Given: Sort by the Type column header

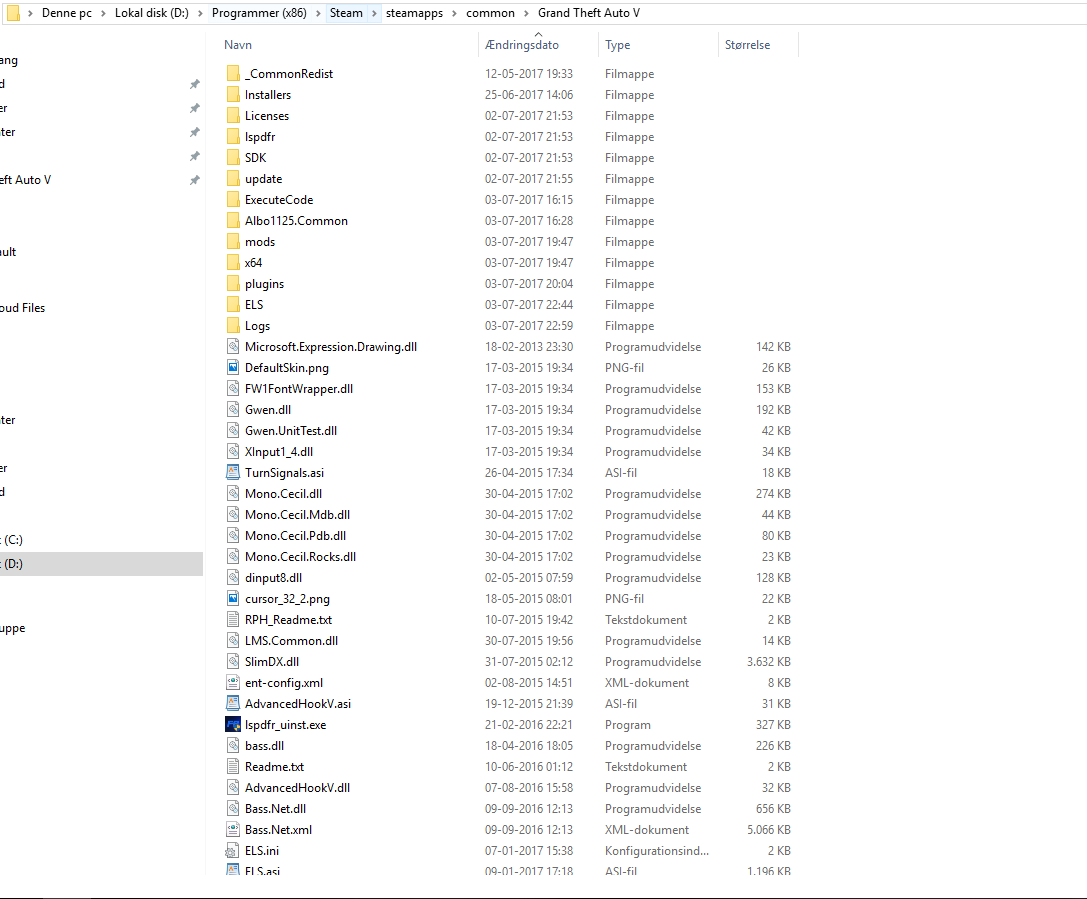Looking at the screenshot, I should 618,45.
